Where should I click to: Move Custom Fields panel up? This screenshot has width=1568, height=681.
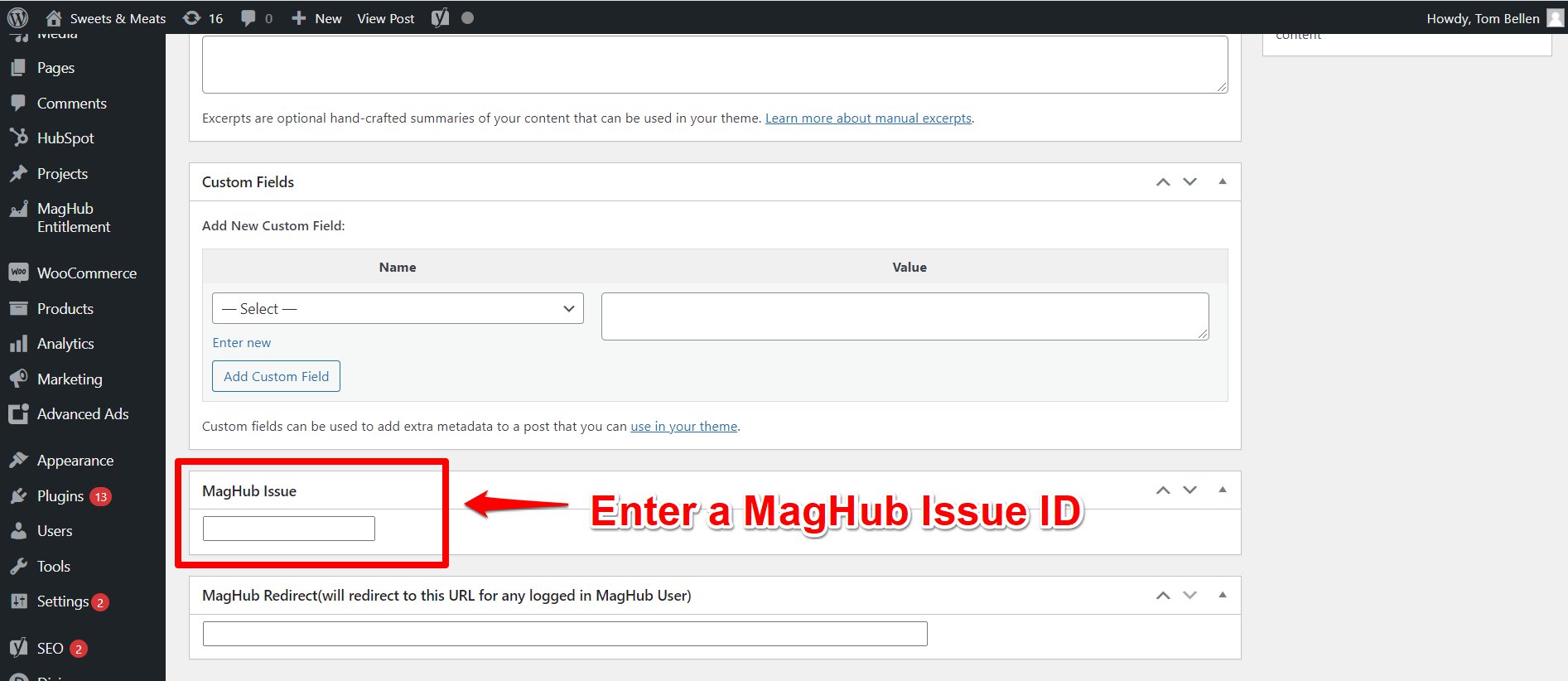click(1163, 181)
